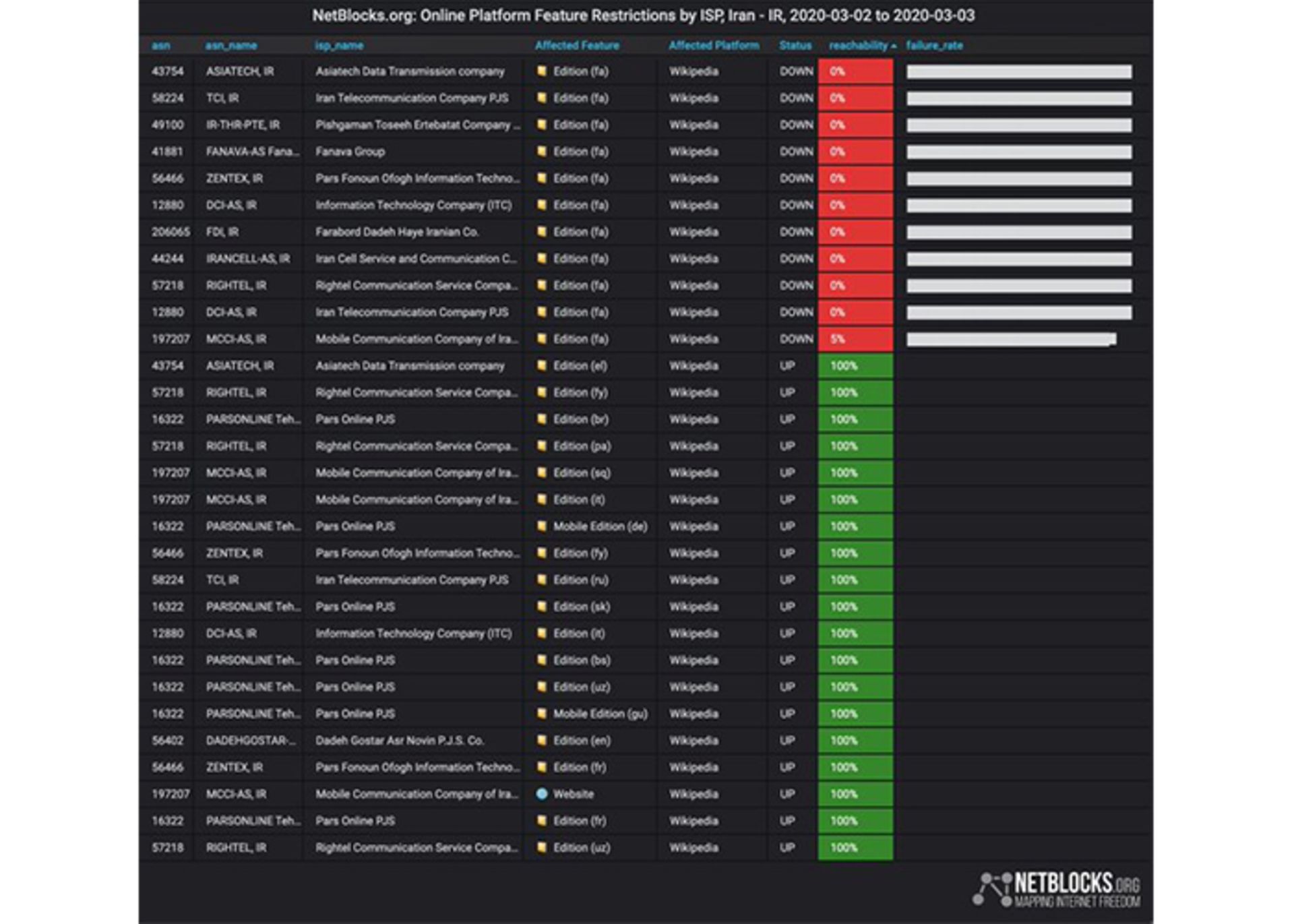
Task: Click DOWN status in the ZENTEX Edition (fa) row
Action: tap(796, 179)
